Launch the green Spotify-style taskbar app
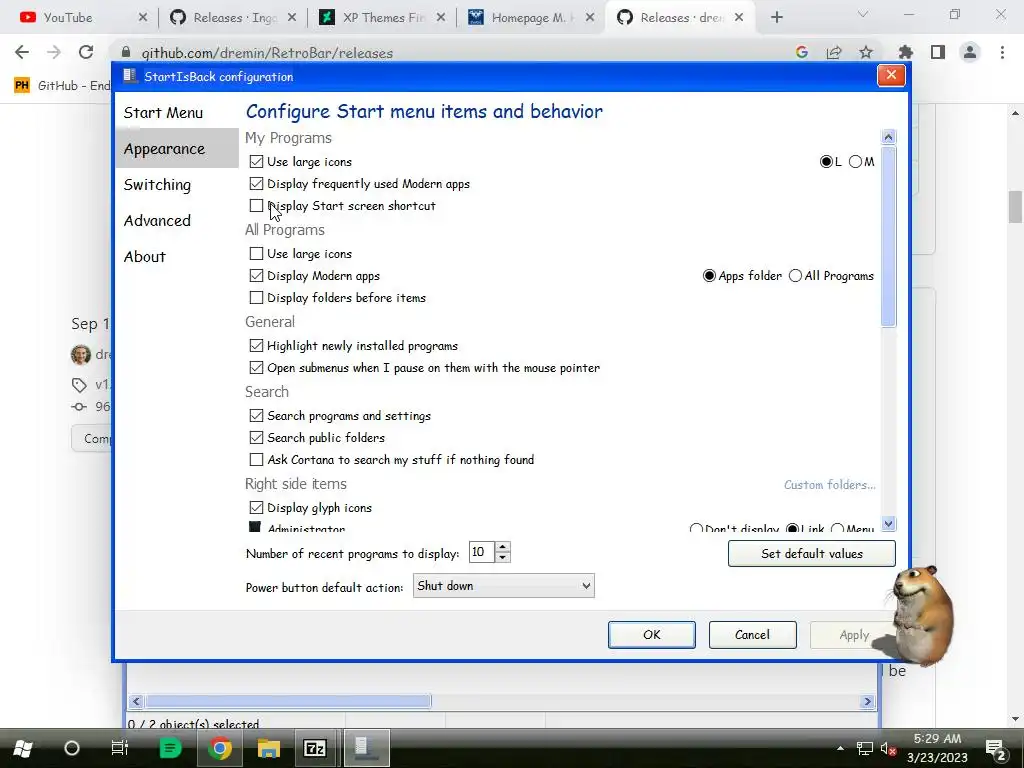 170,748
